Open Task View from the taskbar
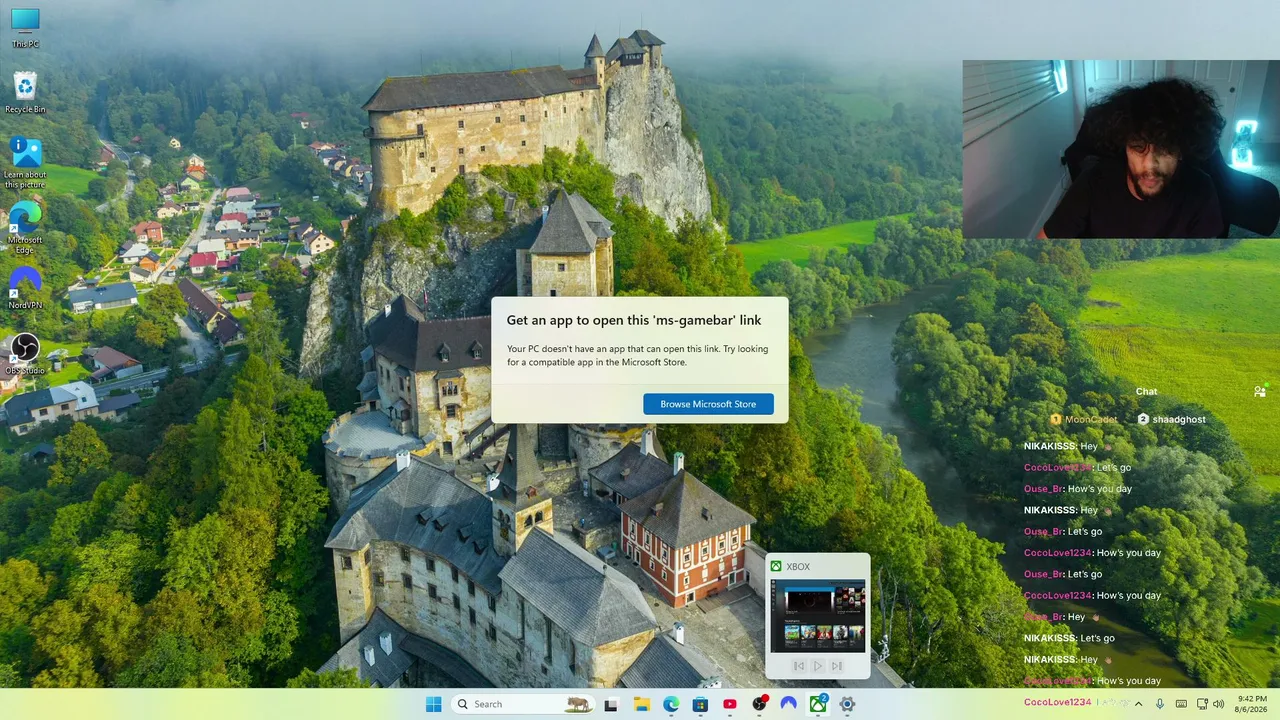The width and height of the screenshot is (1280, 720). point(611,704)
